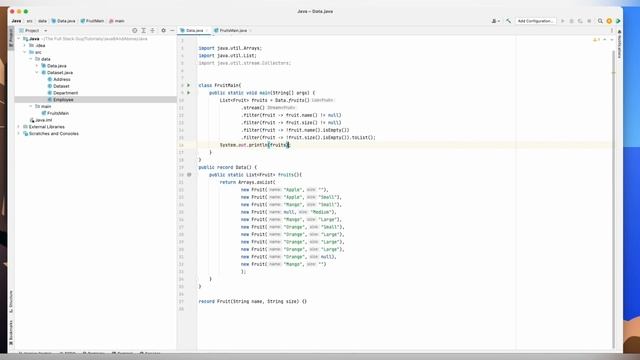
Task: Click the Build project hammer icon
Action: tap(508, 21)
